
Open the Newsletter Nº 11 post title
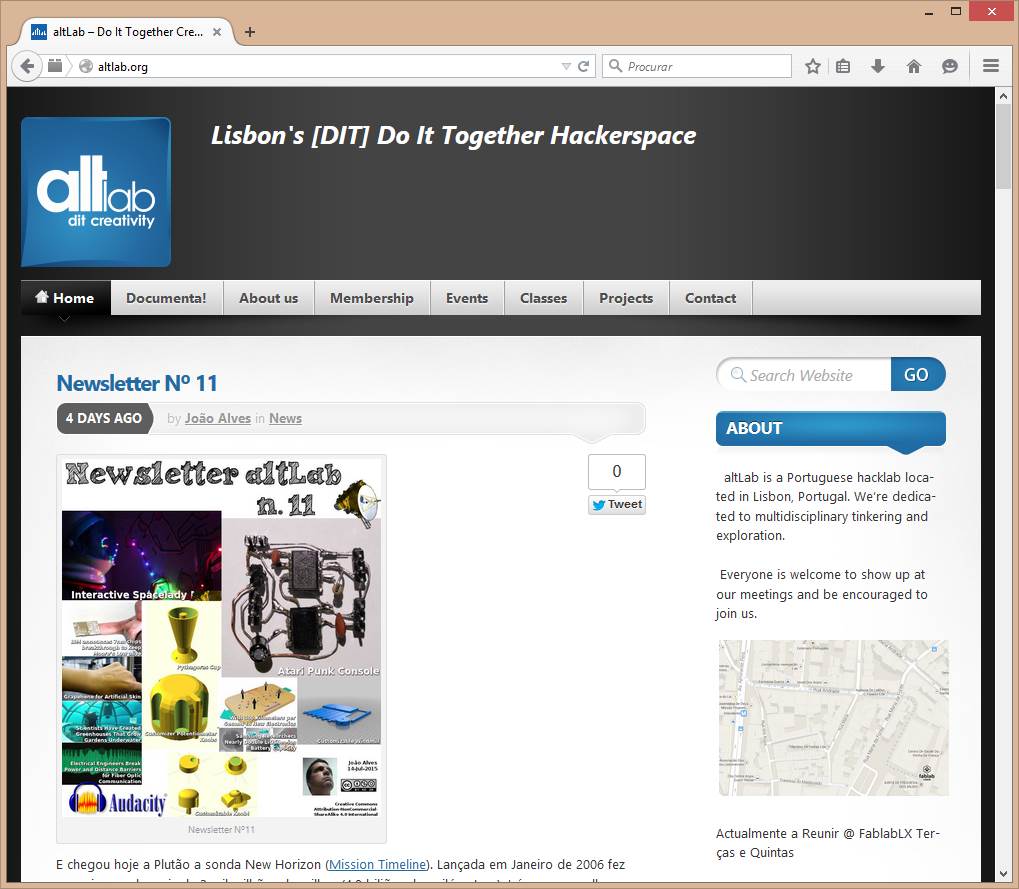137,383
